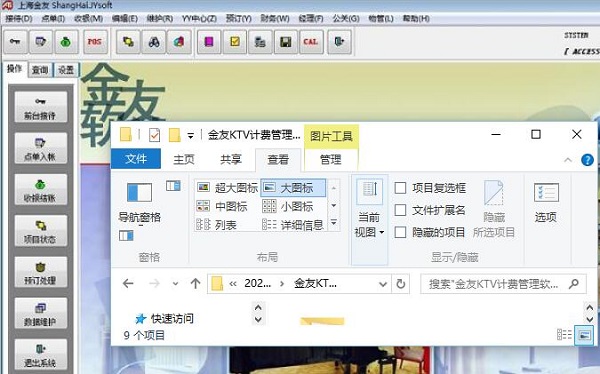Click the preview pane icon in the ribbon
The image size is (600, 374).
tap(173, 186)
